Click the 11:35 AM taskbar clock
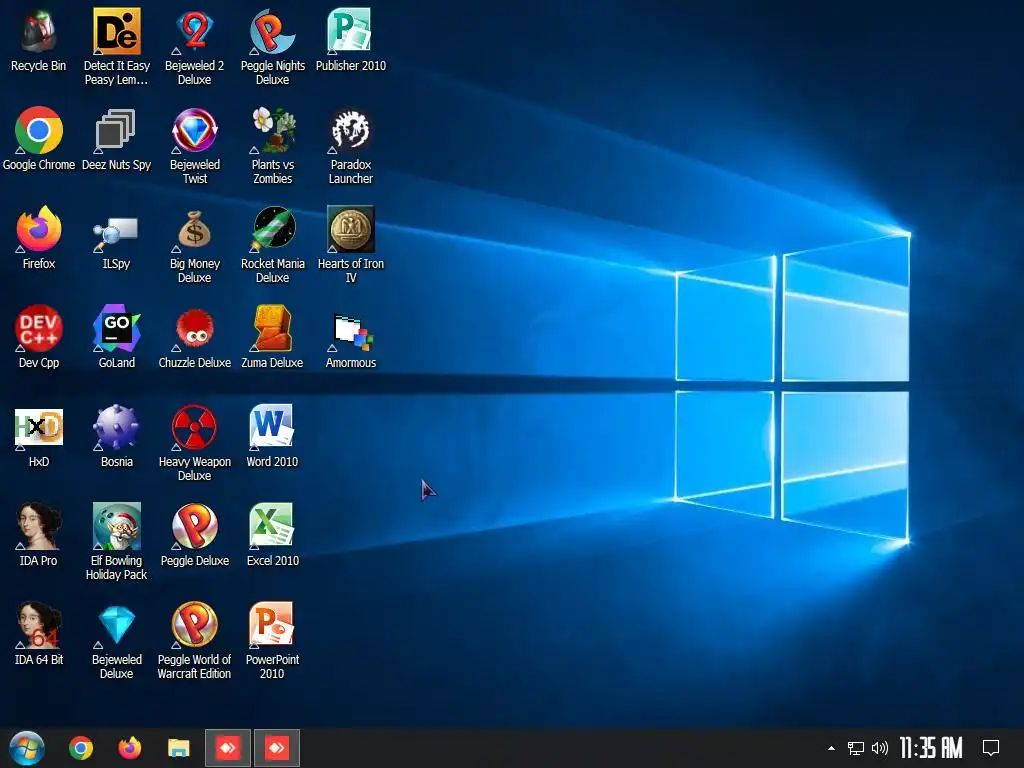 (931, 748)
